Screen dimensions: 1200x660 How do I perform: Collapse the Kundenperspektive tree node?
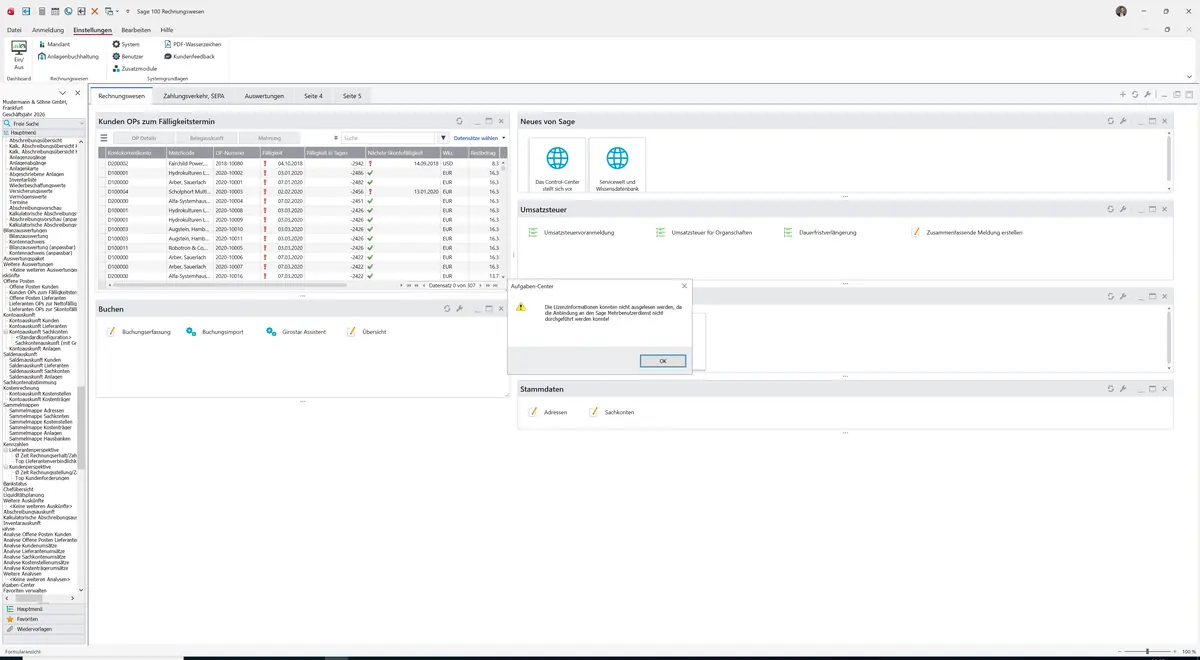[5, 467]
